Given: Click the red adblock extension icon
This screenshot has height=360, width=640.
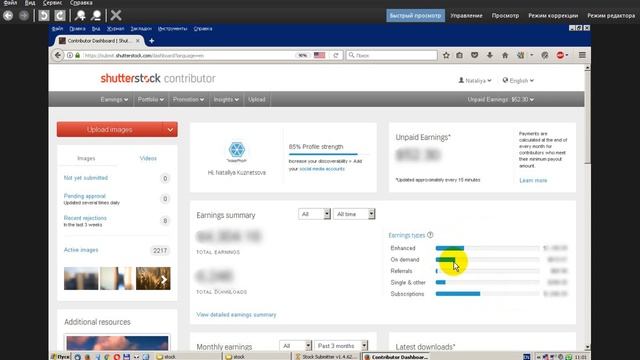Looking at the screenshot, I should pos(560,55).
